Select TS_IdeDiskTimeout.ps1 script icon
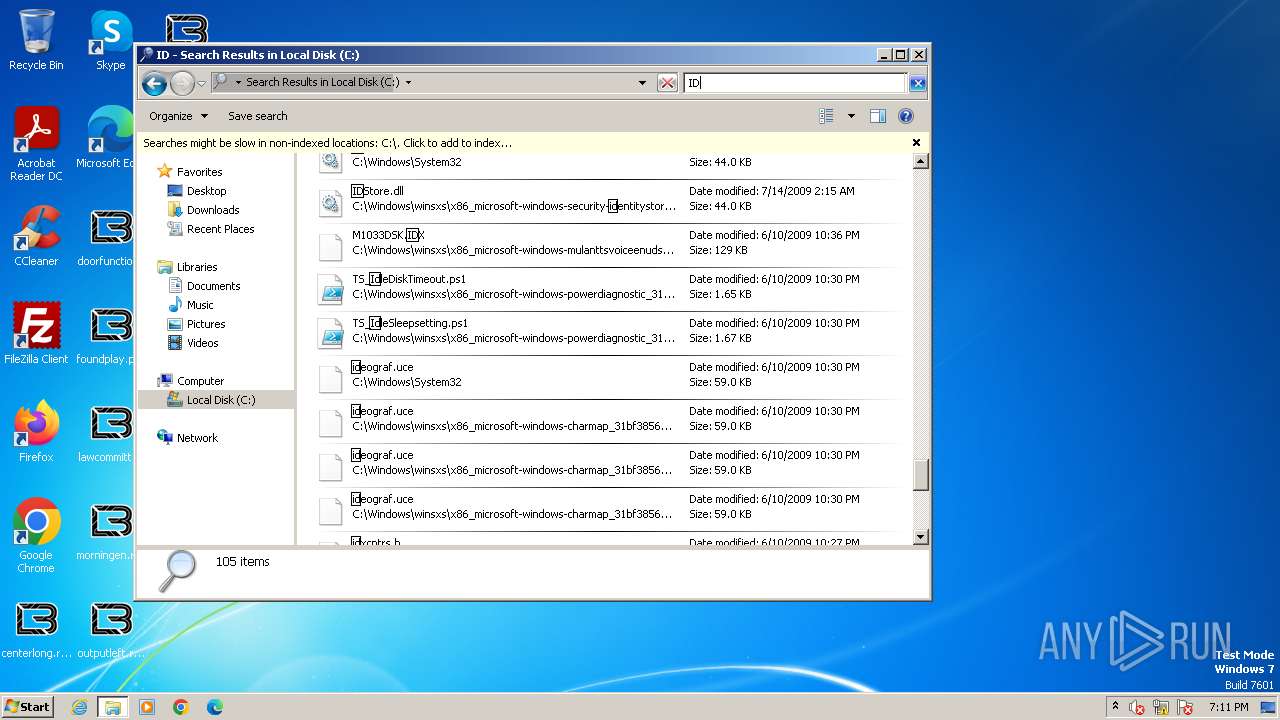The height and width of the screenshot is (720, 1280). [x=330, y=291]
